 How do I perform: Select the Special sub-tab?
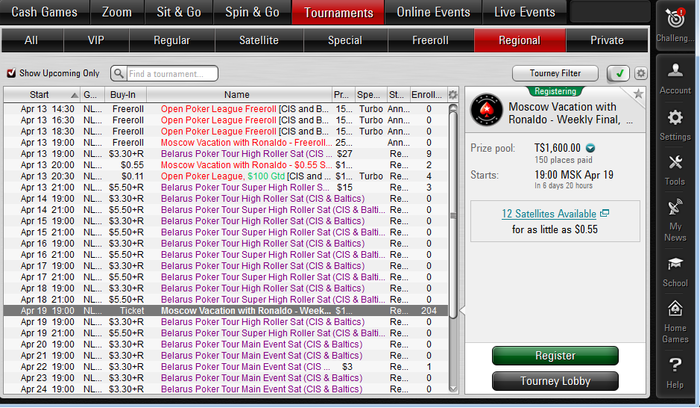[x=345, y=40]
